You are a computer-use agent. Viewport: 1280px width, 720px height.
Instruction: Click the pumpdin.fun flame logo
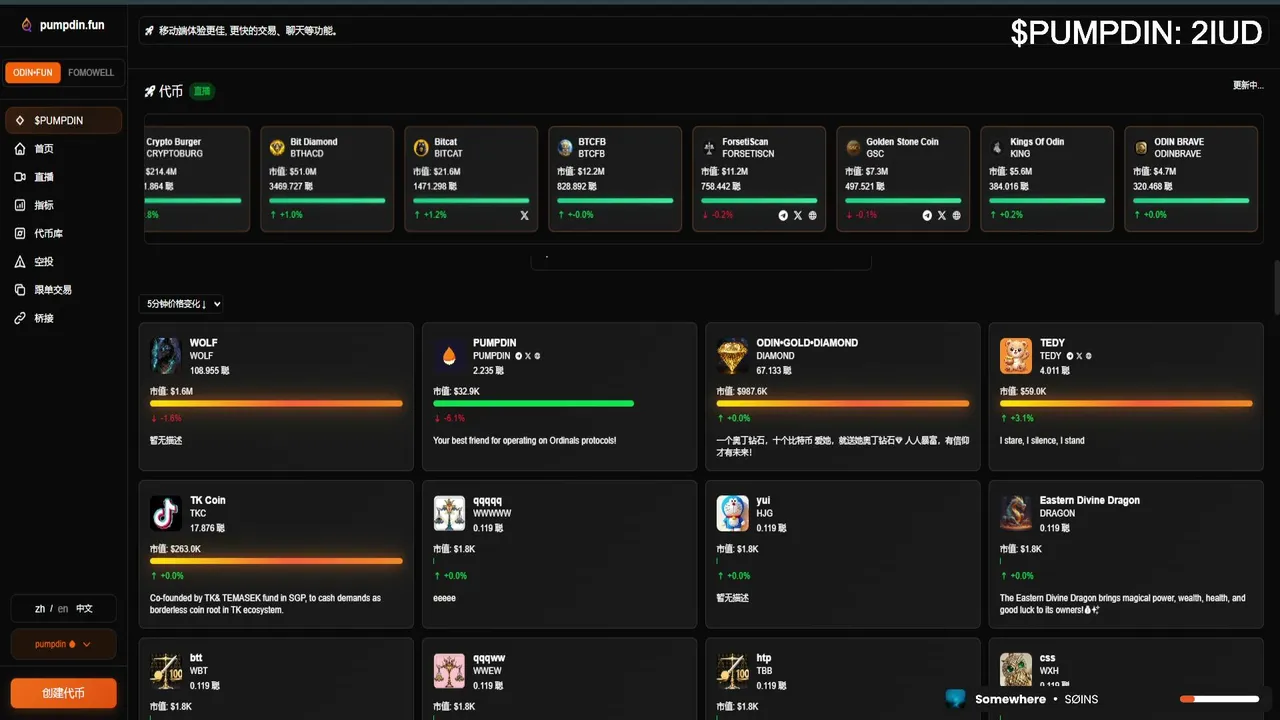click(26, 25)
